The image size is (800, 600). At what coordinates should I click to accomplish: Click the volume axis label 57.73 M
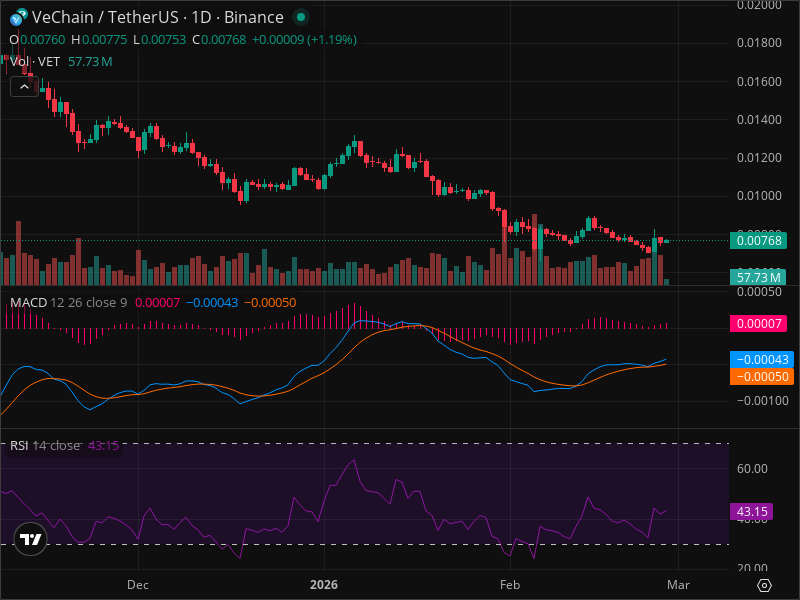coord(758,278)
